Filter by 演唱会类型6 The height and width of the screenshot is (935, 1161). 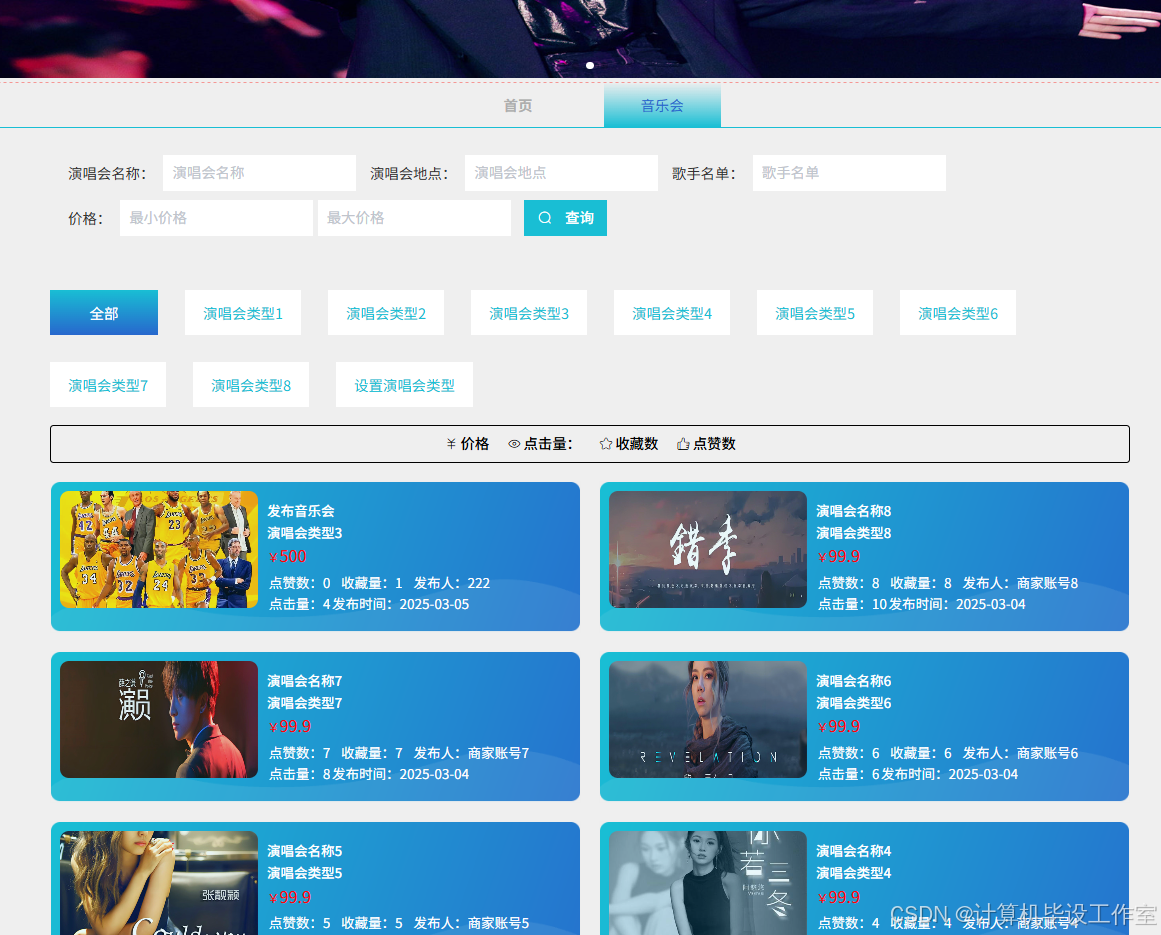[x=957, y=312]
